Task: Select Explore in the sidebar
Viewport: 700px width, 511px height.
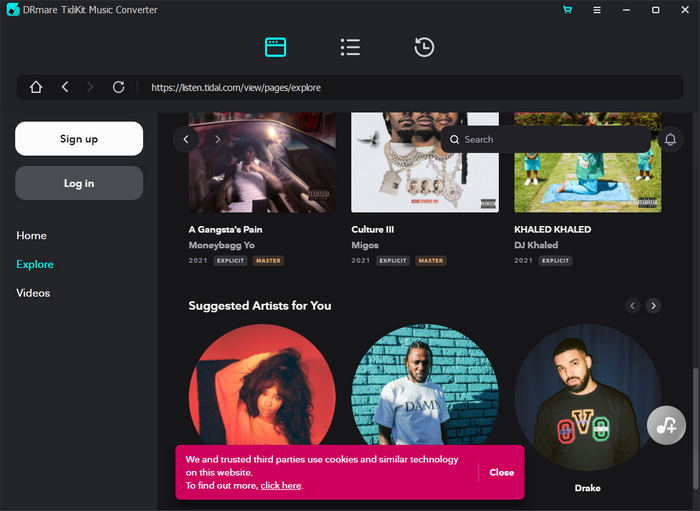Action: [x=35, y=264]
